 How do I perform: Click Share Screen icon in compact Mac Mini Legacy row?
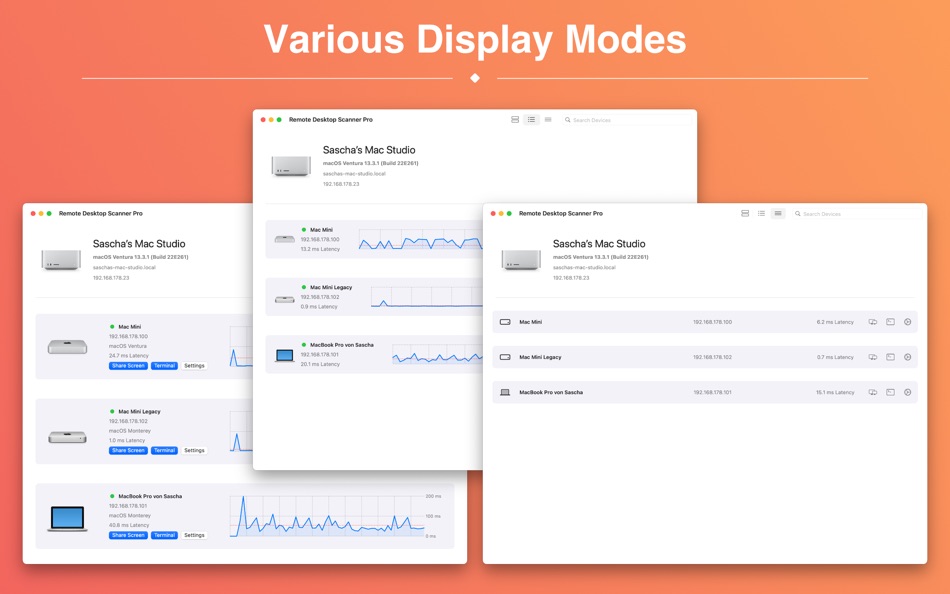[873, 357]
